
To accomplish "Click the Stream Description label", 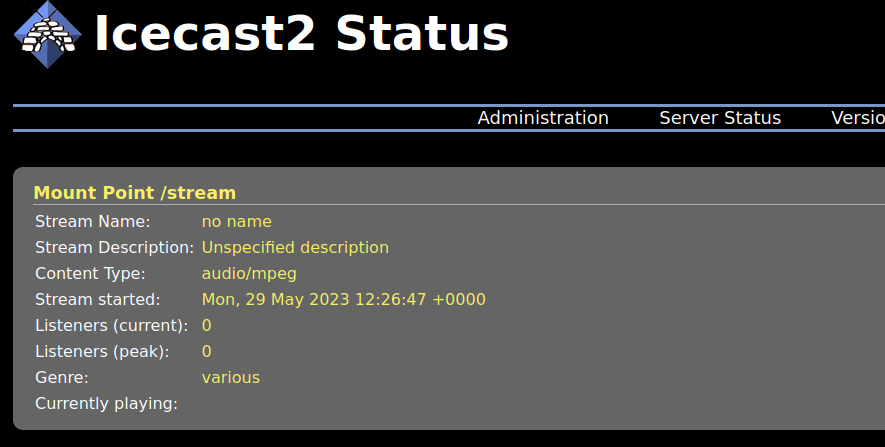I will [114, 247].
